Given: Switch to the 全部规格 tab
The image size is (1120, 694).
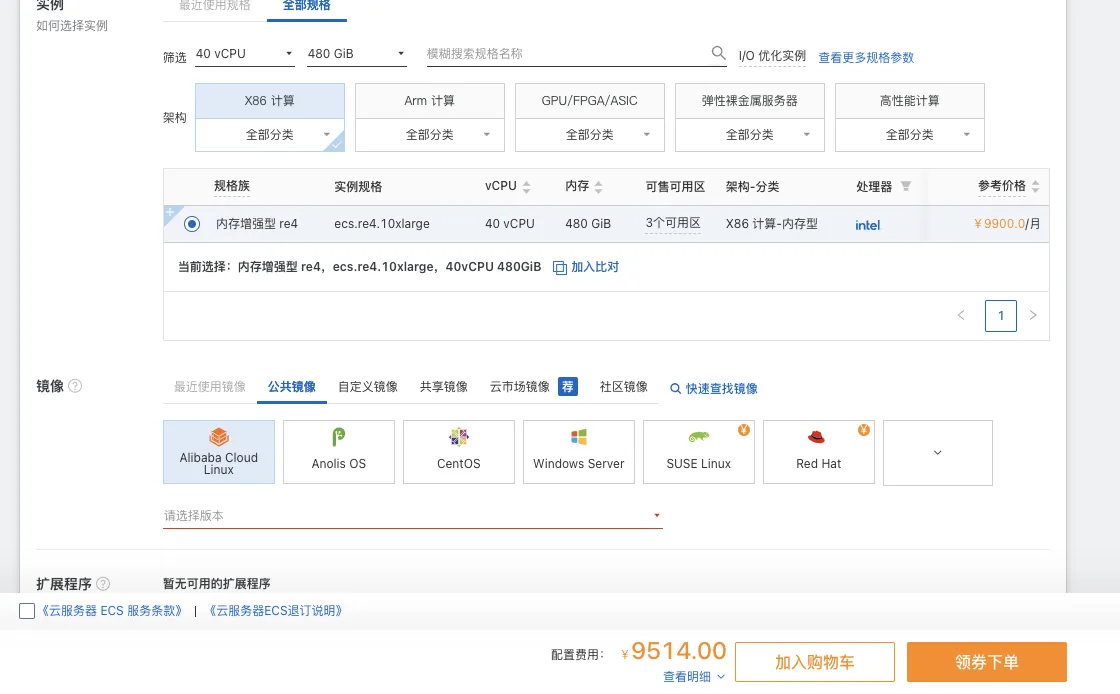Looking at the screenshot, I should click(306, 6).
